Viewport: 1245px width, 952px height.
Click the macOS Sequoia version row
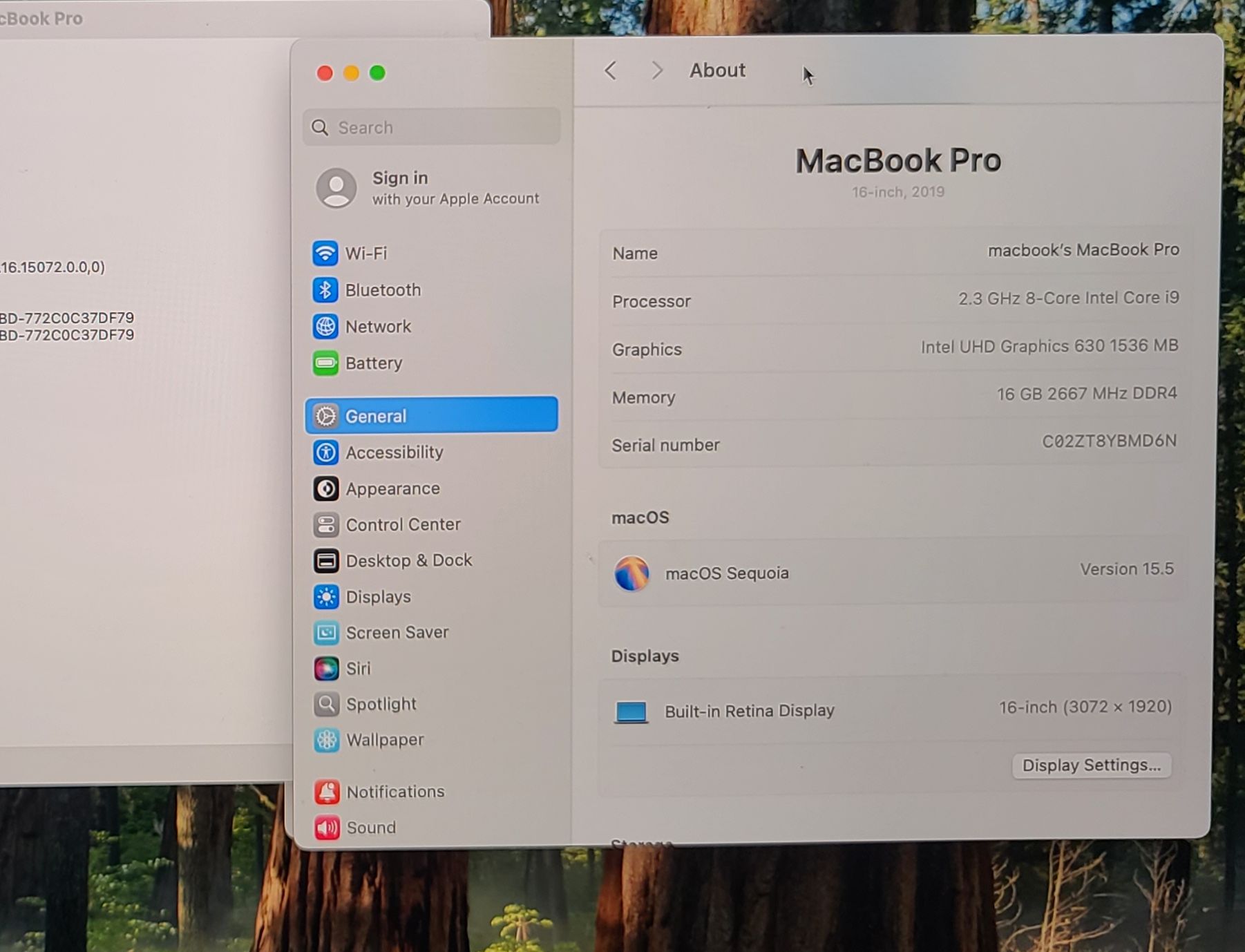[893, 573]
